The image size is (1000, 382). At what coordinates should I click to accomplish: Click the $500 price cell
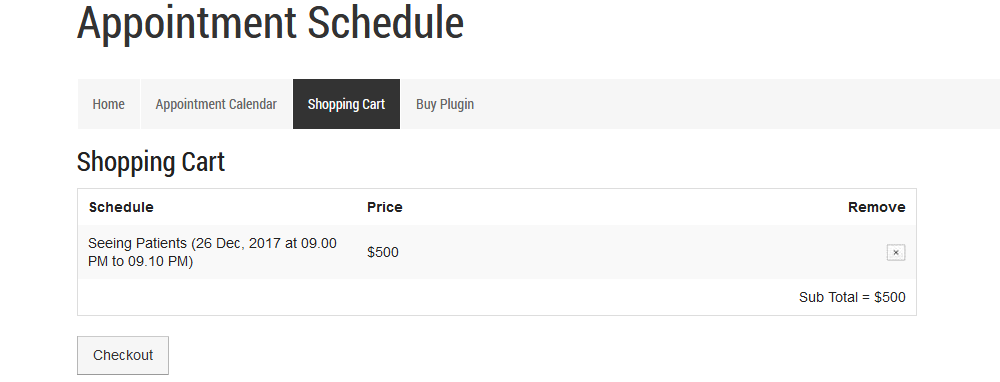(383, 253)
